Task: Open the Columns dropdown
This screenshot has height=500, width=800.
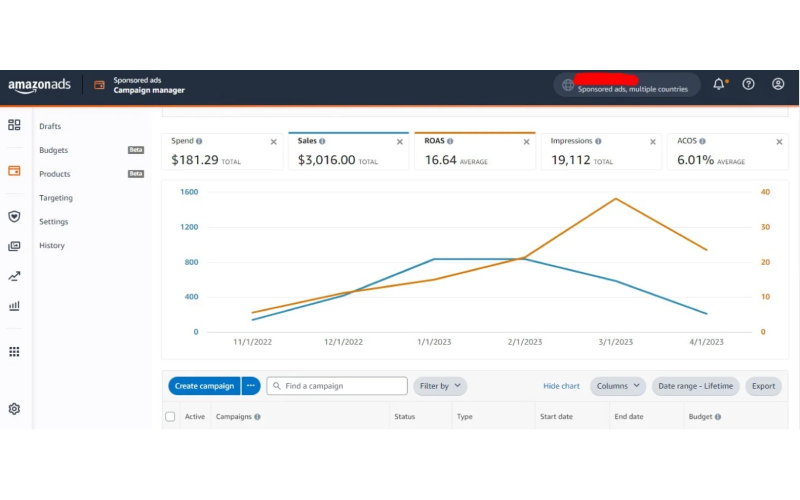Action: pyautogui.click(x=617, y=386)
